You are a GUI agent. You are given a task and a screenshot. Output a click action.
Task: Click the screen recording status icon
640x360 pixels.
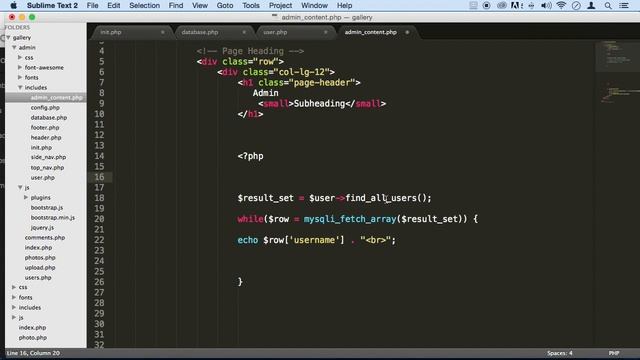pyautogui.click(x=487, y=5)
